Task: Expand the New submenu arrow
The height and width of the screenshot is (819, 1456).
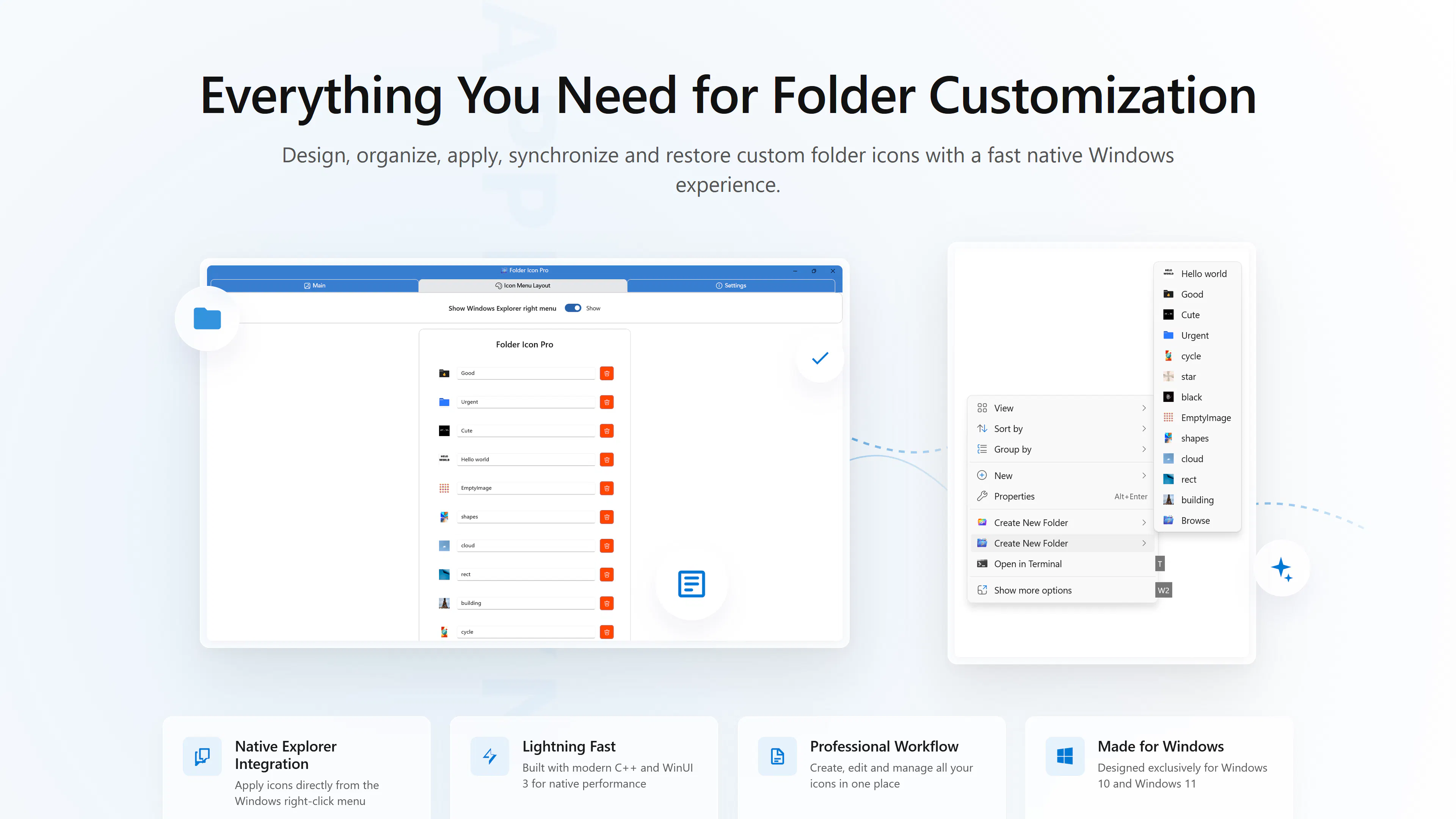Action: (x=1144, y=476)
